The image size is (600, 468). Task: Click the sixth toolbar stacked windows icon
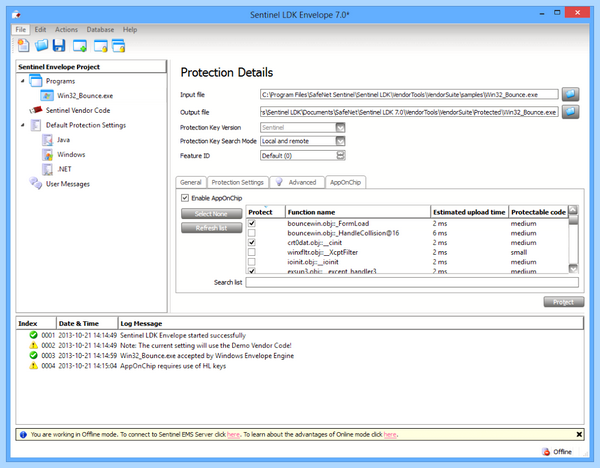(x=119, y=46)
